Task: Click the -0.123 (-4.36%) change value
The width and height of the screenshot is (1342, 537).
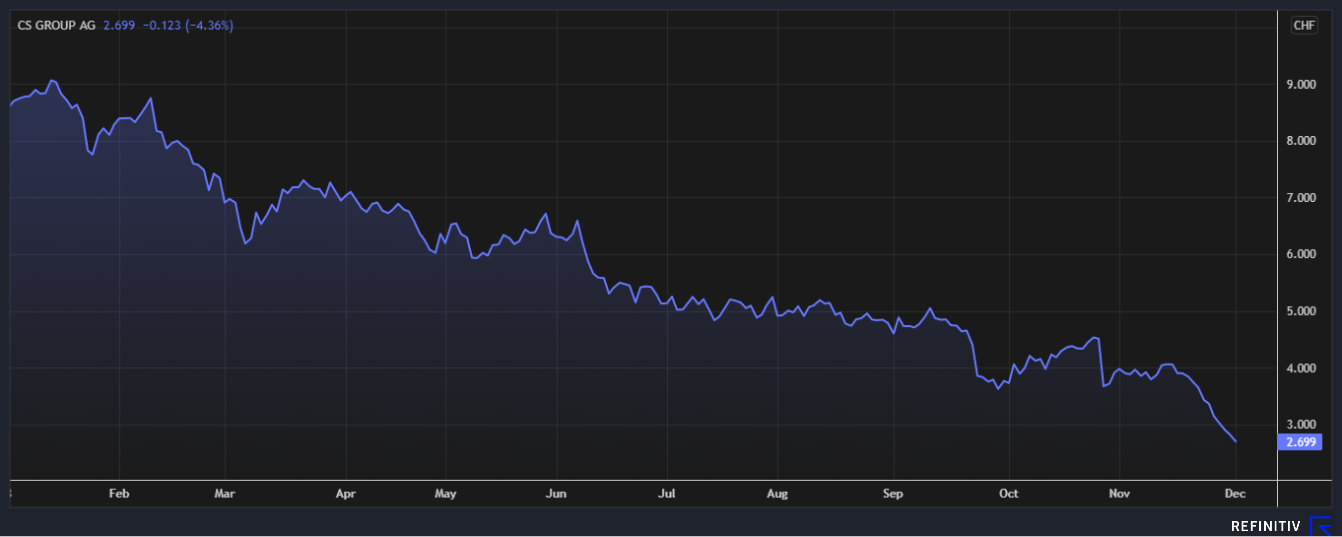Action: 187,25
